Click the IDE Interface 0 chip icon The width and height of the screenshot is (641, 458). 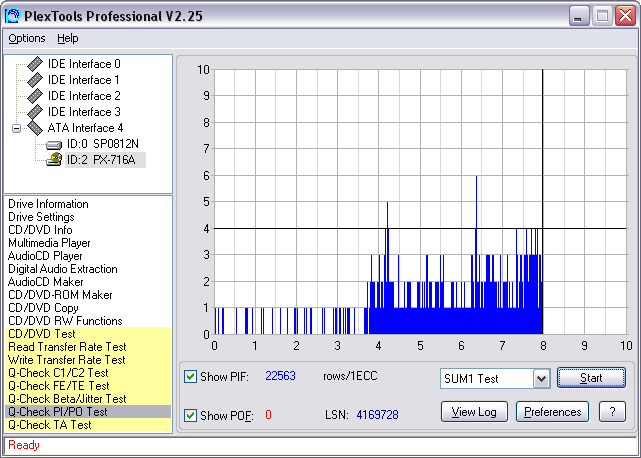35,64
